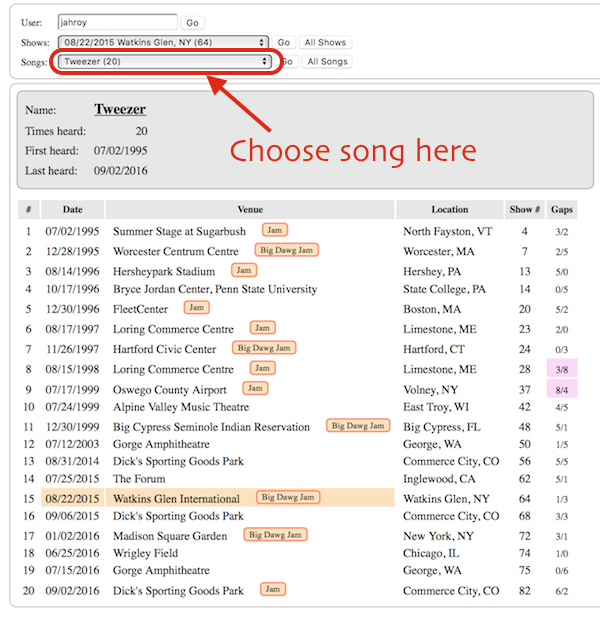Click the pink 8/4 gap cell
Screen dimensions: 600x625
[562, 389]
